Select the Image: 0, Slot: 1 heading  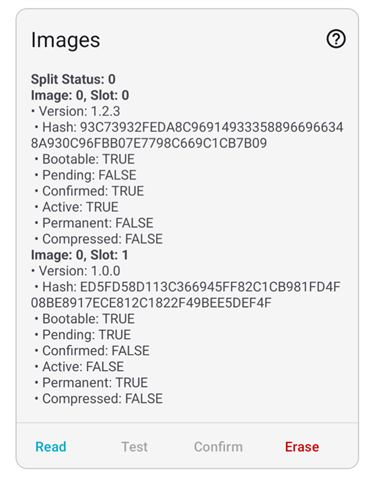click(x=80, y=255)
